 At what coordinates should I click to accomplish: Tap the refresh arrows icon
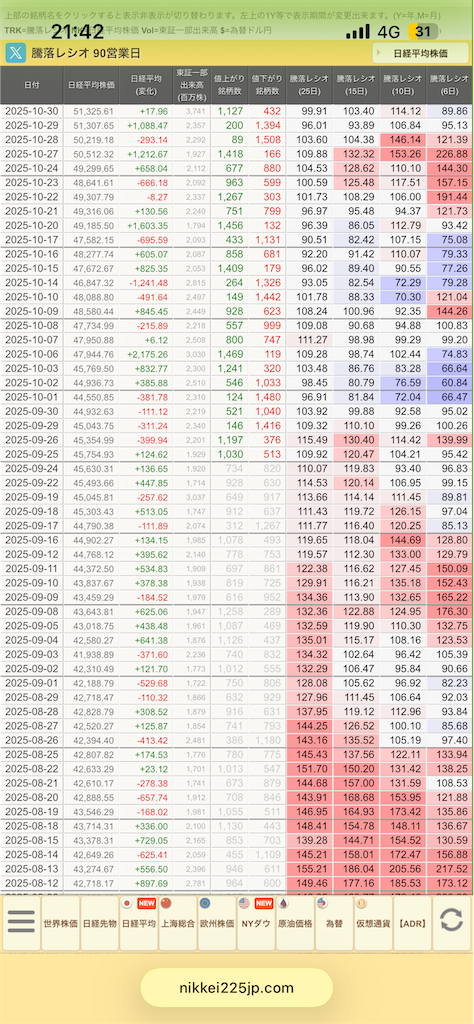point(451,920)
